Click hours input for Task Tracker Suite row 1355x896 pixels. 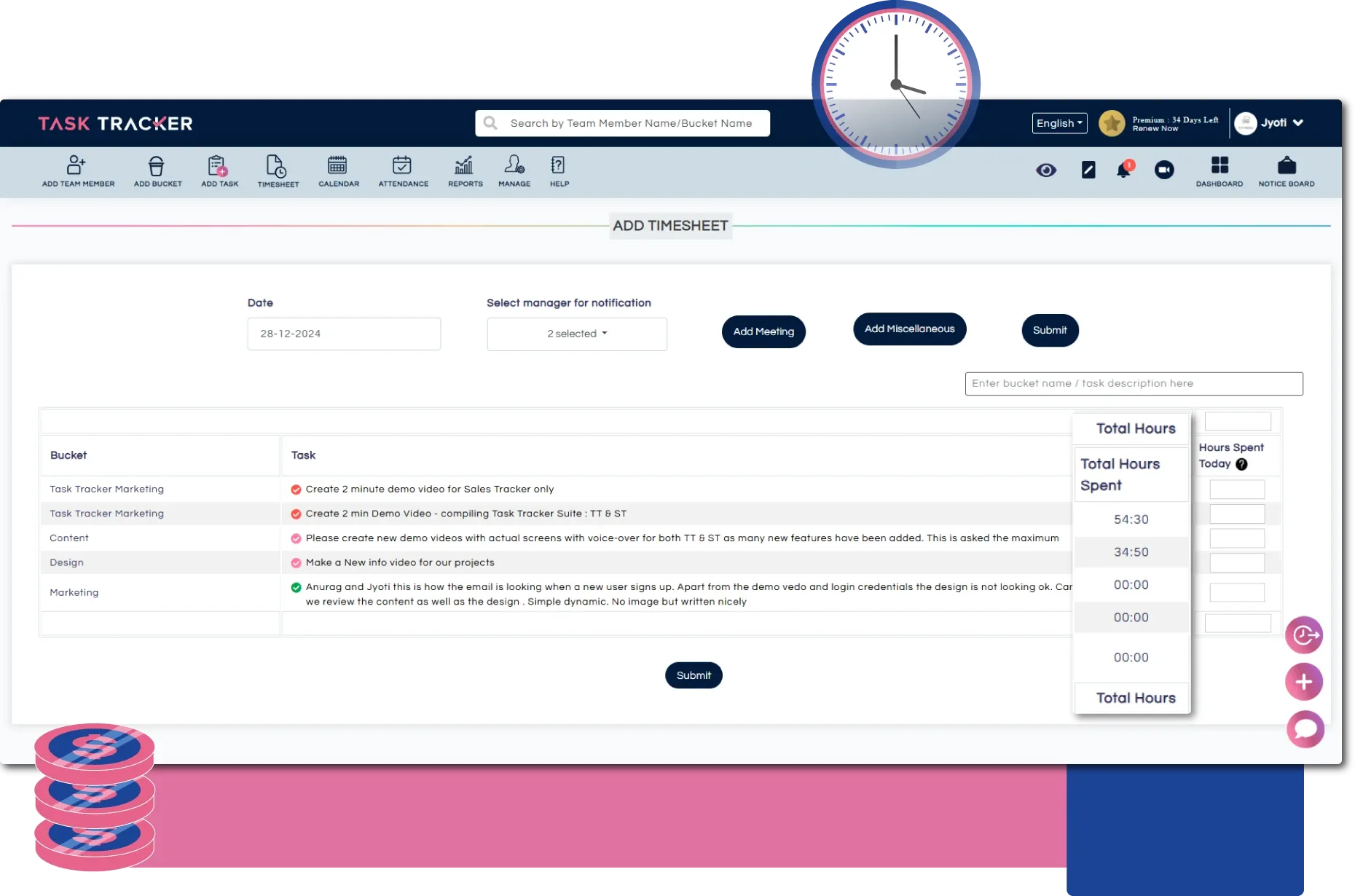pyautogui.click(x=1237, y=514)
